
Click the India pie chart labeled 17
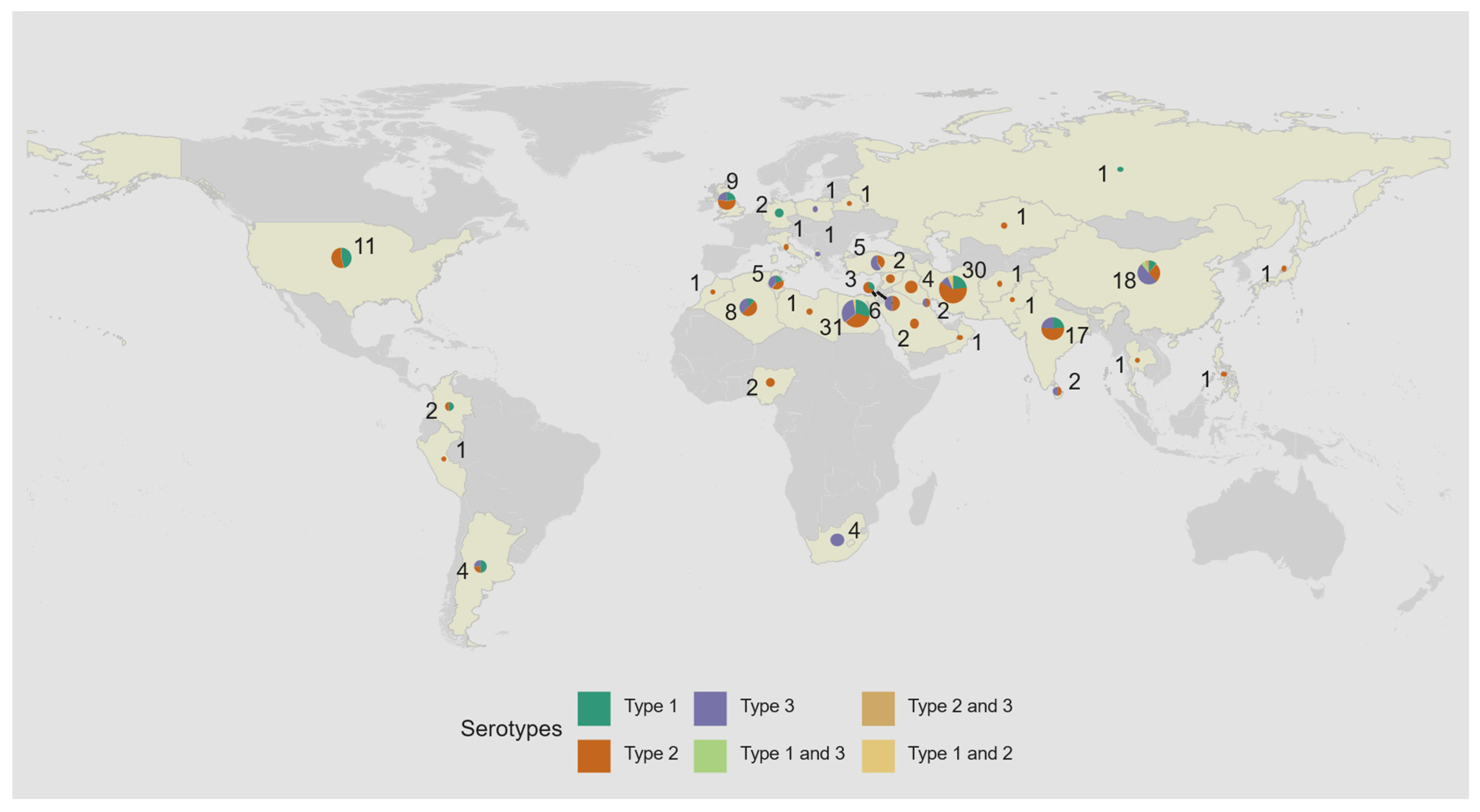(x=1052, y=328)
